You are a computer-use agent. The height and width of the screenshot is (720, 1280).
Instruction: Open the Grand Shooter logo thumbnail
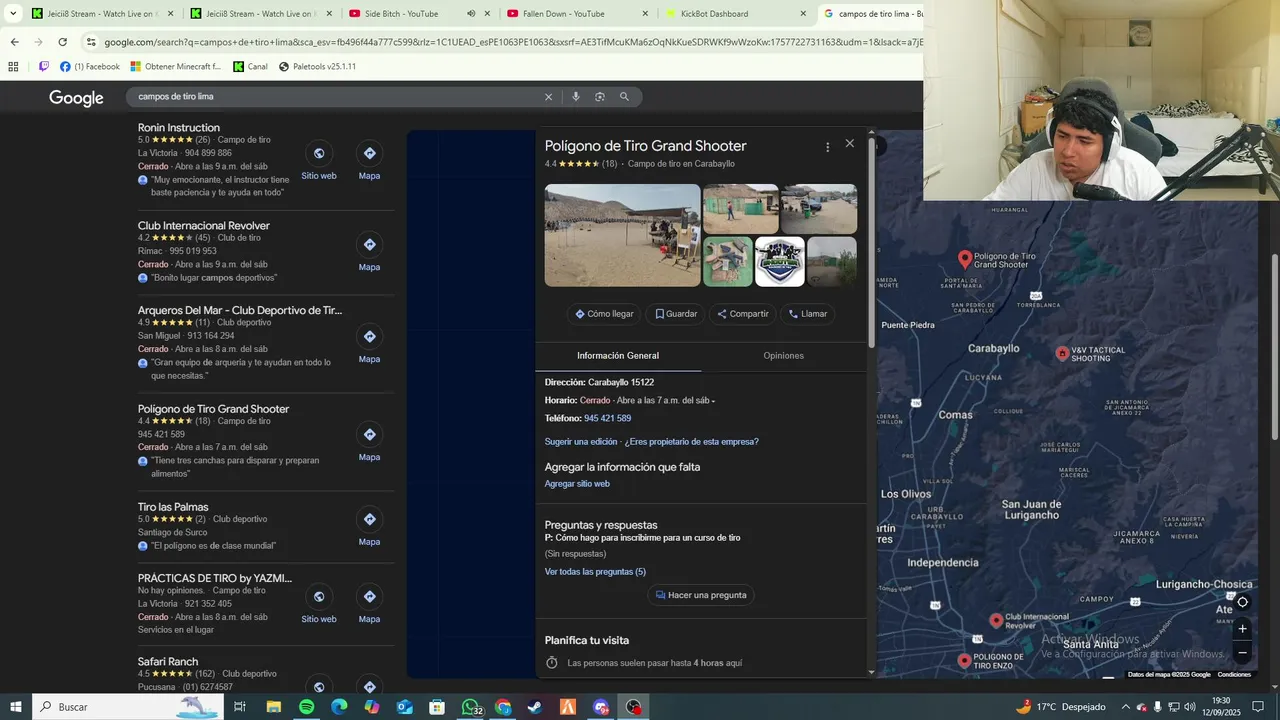click(x=780, y=262)
